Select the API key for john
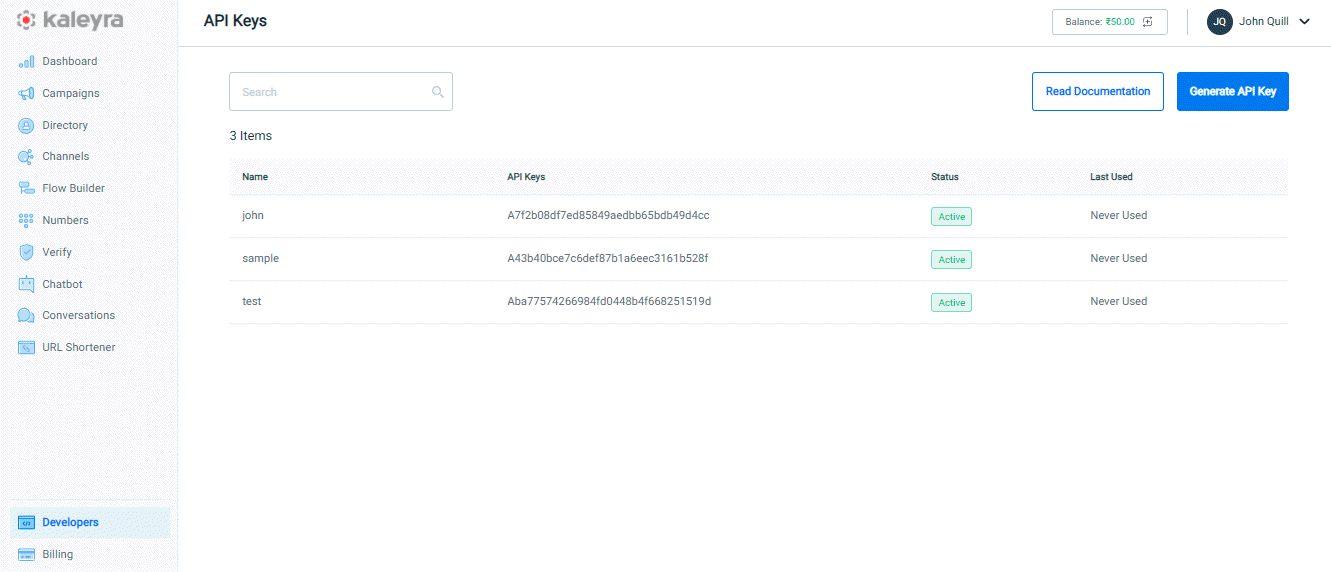The height and width of the screenshot is (572, 1331). point(608,216)
